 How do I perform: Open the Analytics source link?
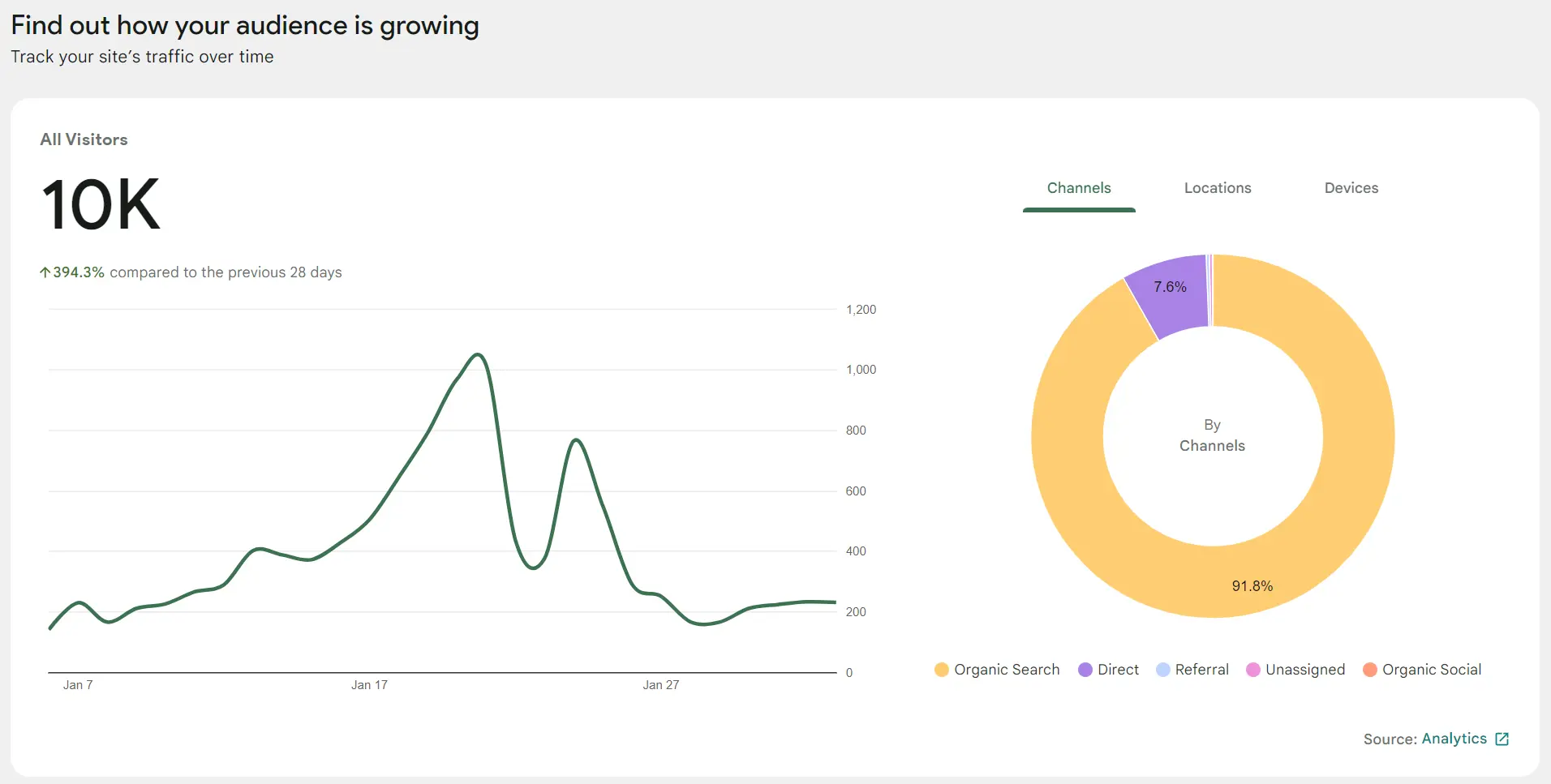click(1454, 739)
